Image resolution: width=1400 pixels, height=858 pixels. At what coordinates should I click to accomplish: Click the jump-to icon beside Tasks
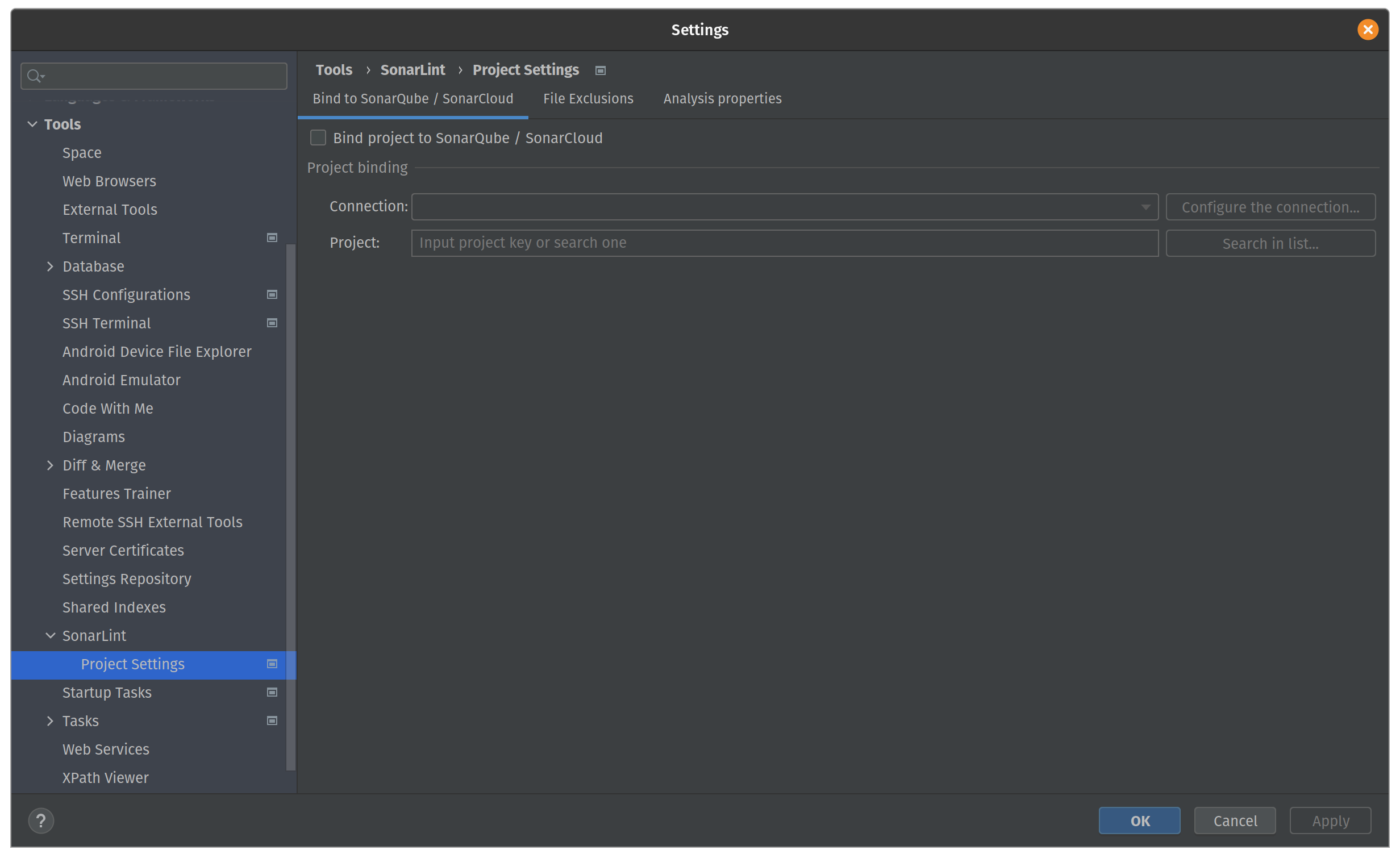(272, 720)
